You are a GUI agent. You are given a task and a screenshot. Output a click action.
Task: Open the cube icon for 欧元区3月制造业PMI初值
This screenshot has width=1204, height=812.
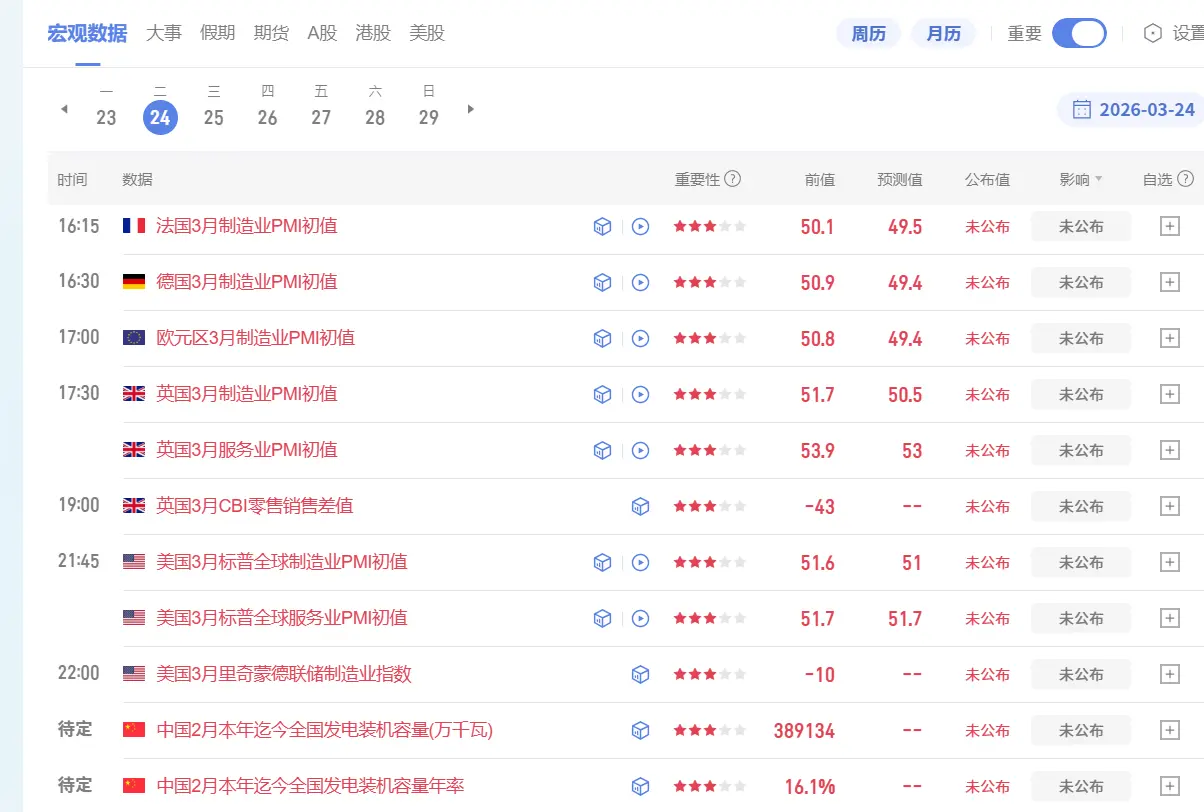[602, 339]
